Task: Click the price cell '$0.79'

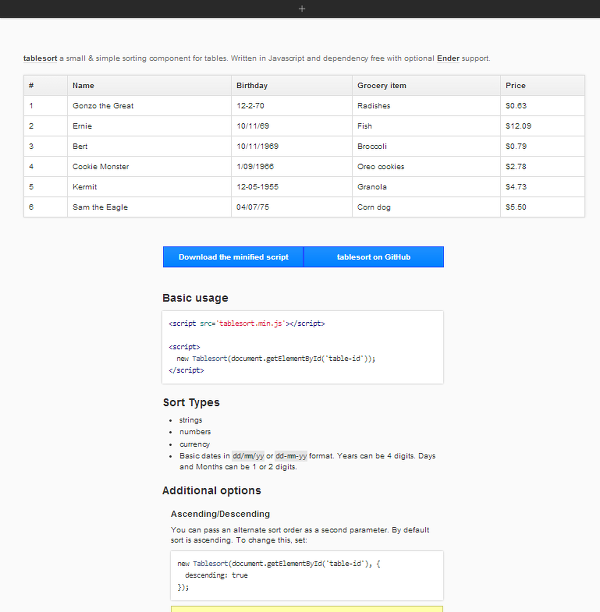Action: coord(543,146)
